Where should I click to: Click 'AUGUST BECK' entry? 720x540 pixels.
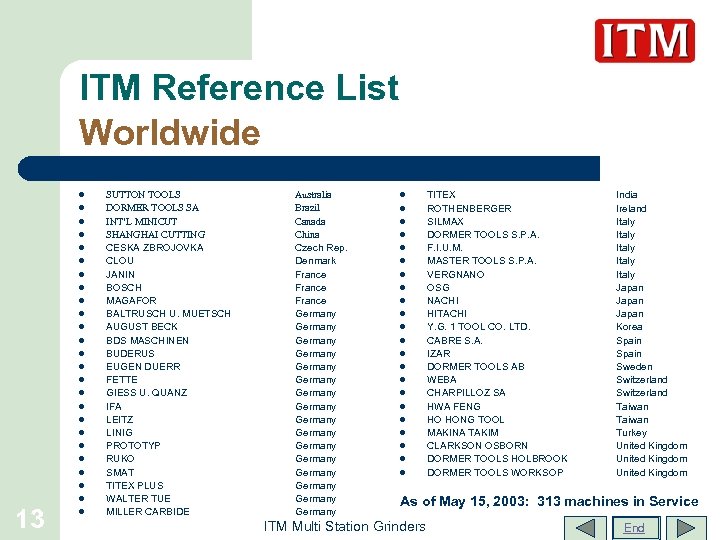point(141,326)
